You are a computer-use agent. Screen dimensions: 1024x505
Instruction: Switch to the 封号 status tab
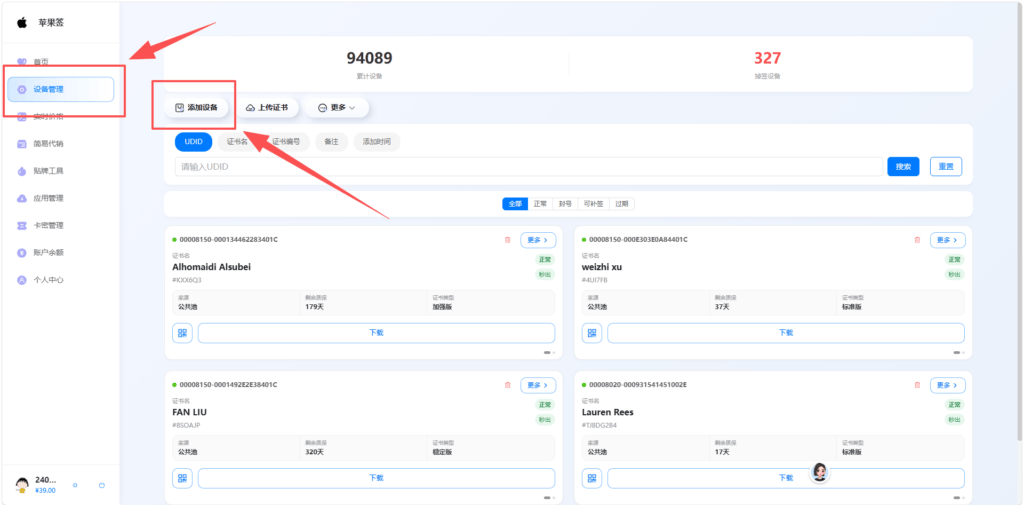pyautogui.click(x=565, y=204)
